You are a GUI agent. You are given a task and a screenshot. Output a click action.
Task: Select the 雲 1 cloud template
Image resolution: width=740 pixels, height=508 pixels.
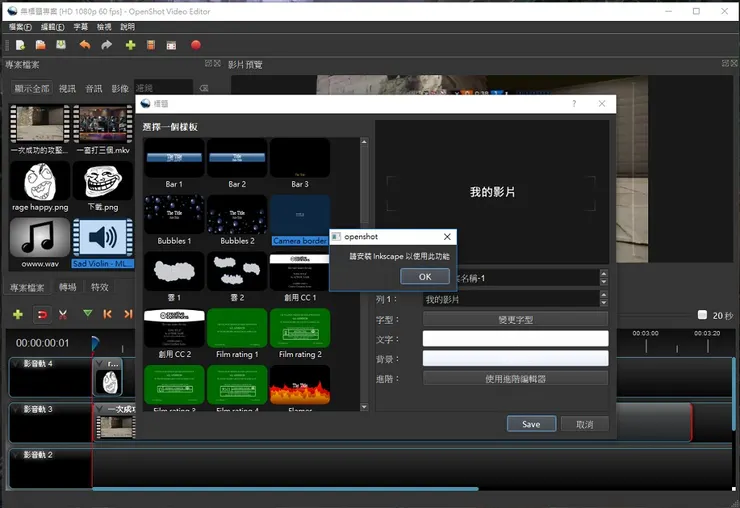point(174,277)
